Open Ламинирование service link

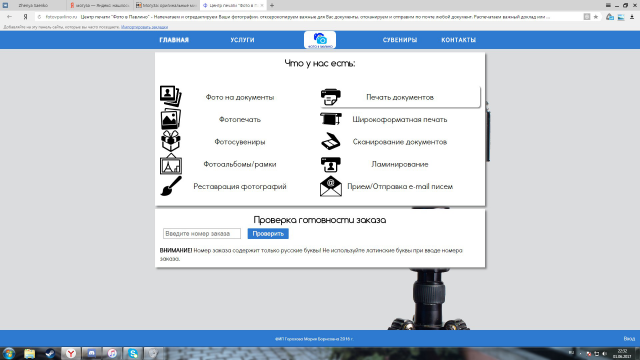[x=400, y=164]
